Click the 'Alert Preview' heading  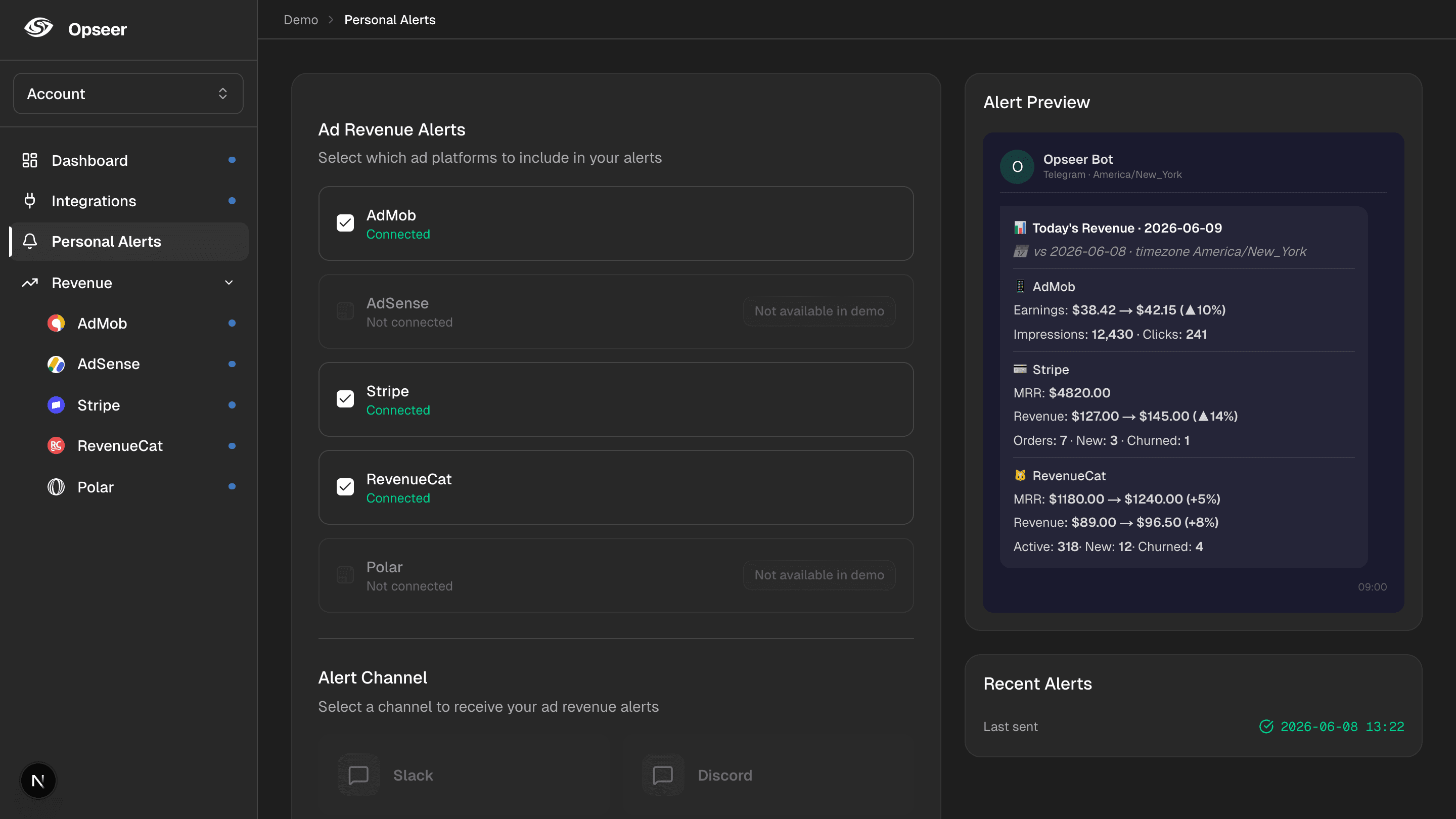click(1036, 102)
